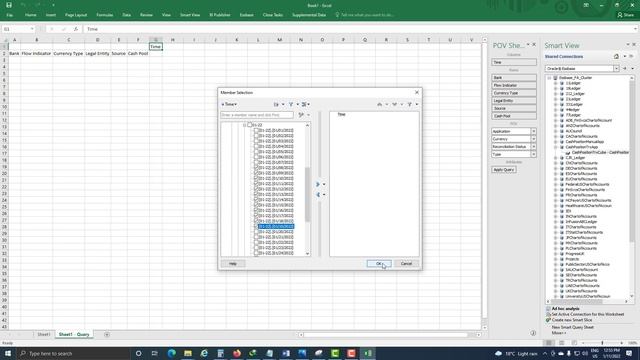Click the member options icon in left toolbar
The image size is (640, 360).
(304, 104)
